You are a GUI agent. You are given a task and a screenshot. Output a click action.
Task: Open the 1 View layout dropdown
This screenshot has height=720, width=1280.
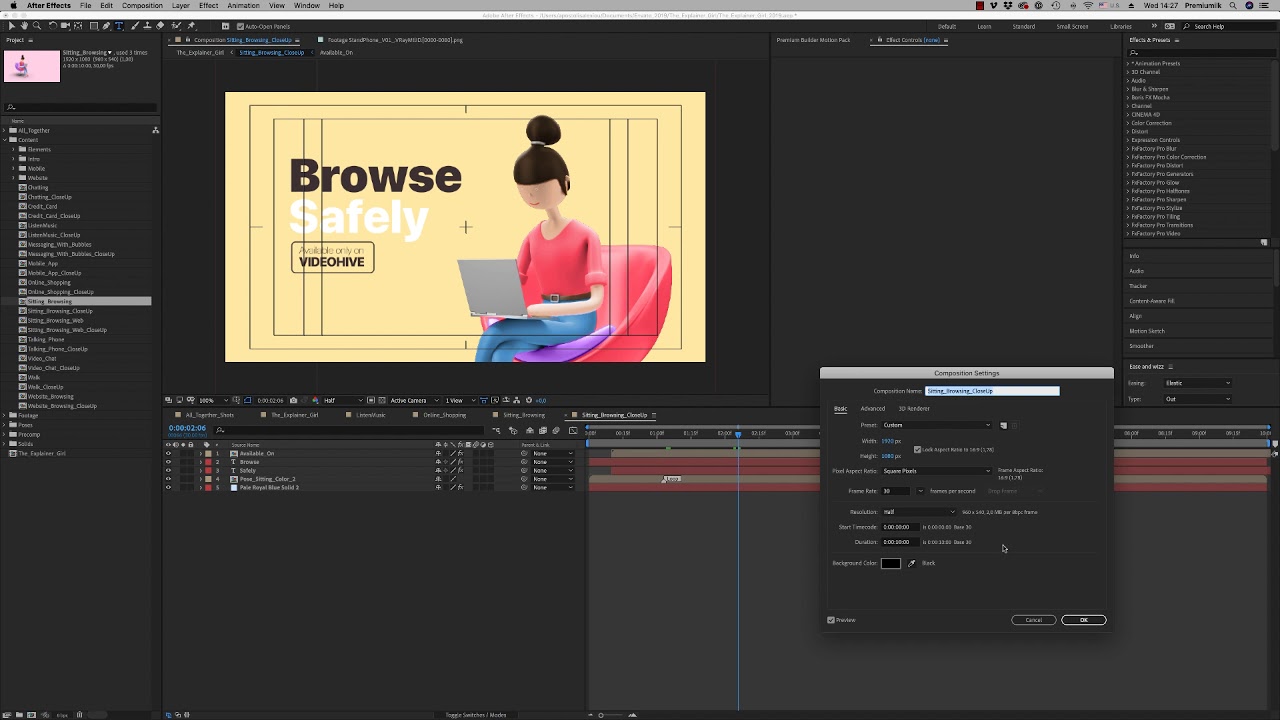click(x=460, y=400)
